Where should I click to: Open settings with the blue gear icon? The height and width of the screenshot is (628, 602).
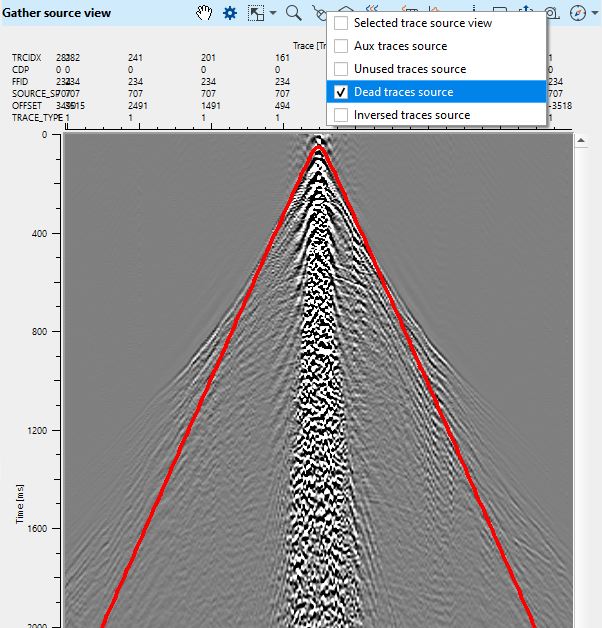click(230, 13)
